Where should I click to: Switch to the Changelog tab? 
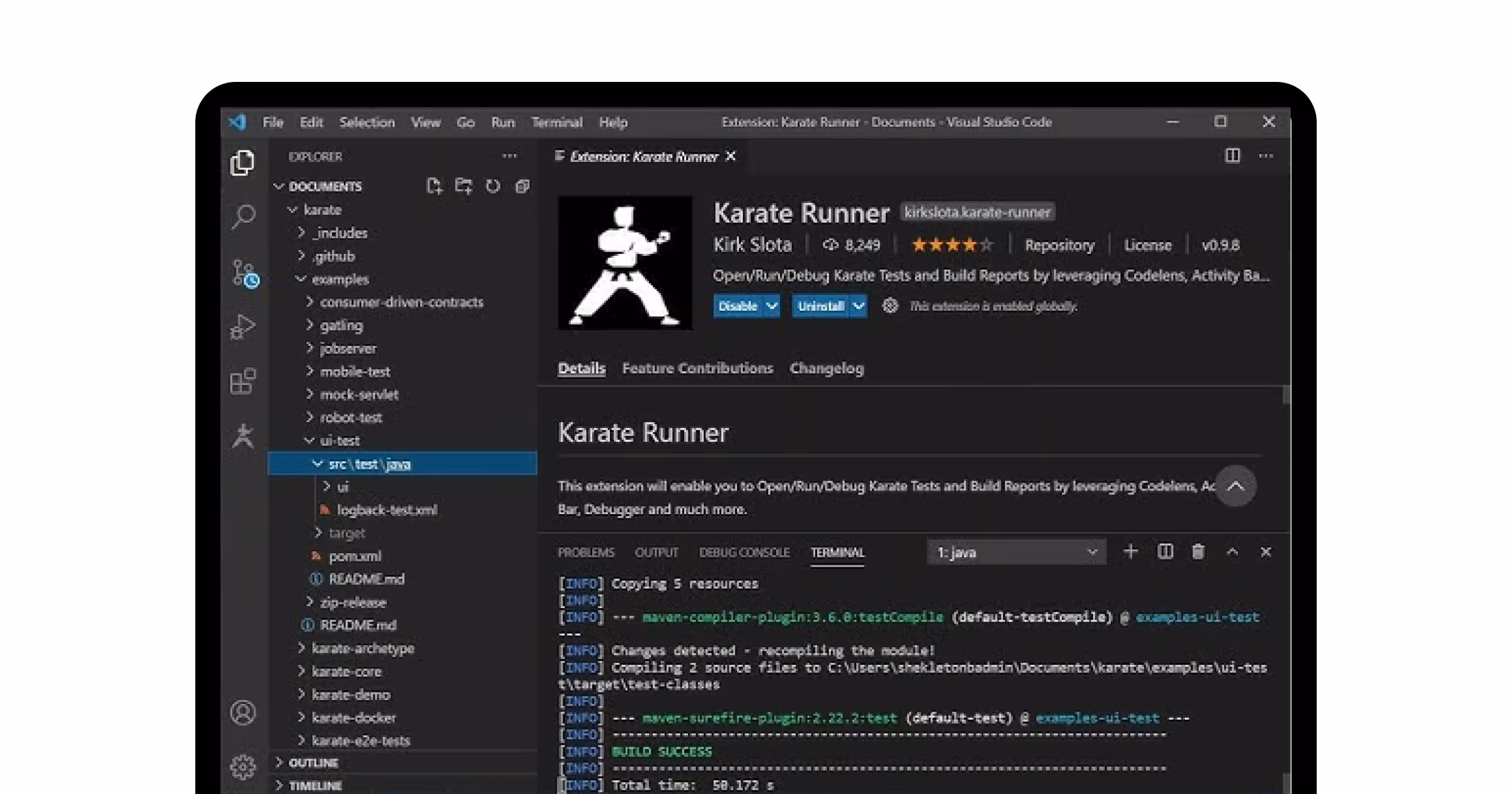pyautogui.click(x=827, y=368)
